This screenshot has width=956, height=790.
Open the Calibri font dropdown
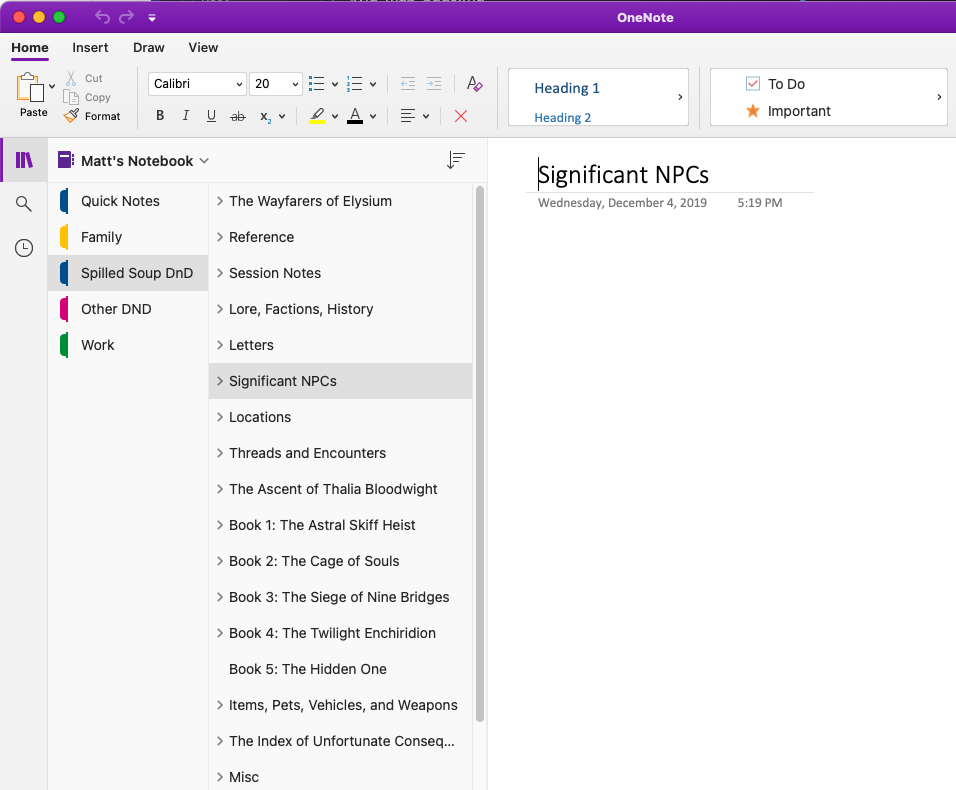click(x=196, y=83)
